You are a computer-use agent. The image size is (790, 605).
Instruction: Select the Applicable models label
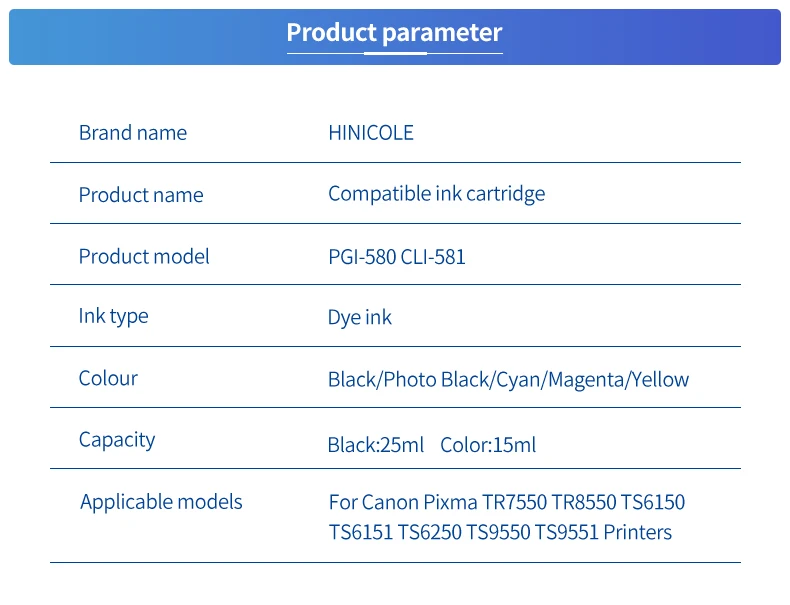161,502
